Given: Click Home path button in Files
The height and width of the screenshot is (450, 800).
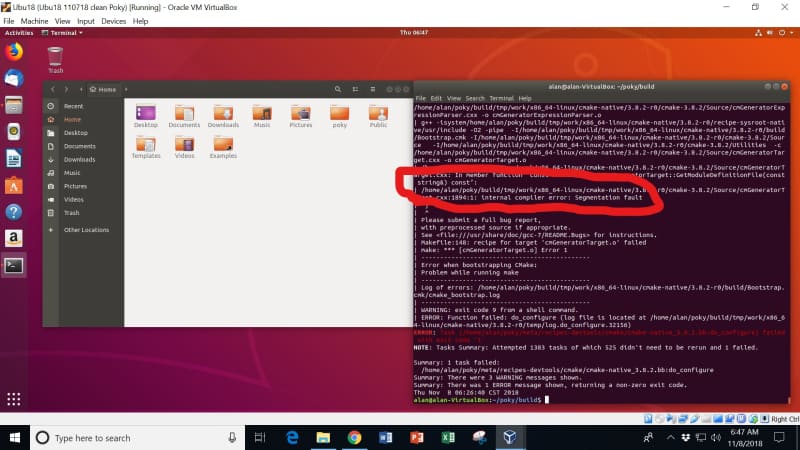Looking at the screenshot, I should point(103,89).
